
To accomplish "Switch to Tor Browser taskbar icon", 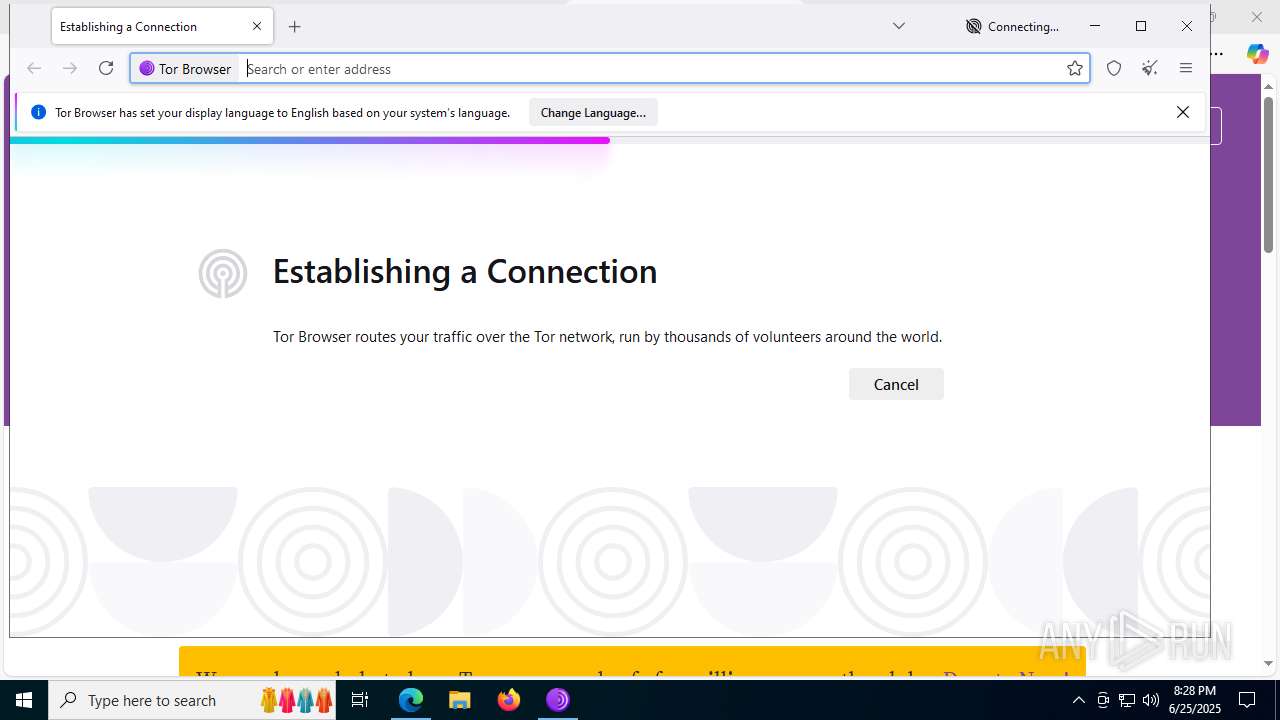I will coord(558,700).
